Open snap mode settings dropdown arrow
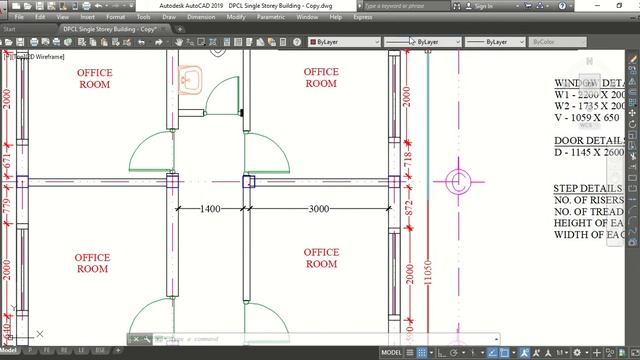640x360 pixels. (431, 352)
